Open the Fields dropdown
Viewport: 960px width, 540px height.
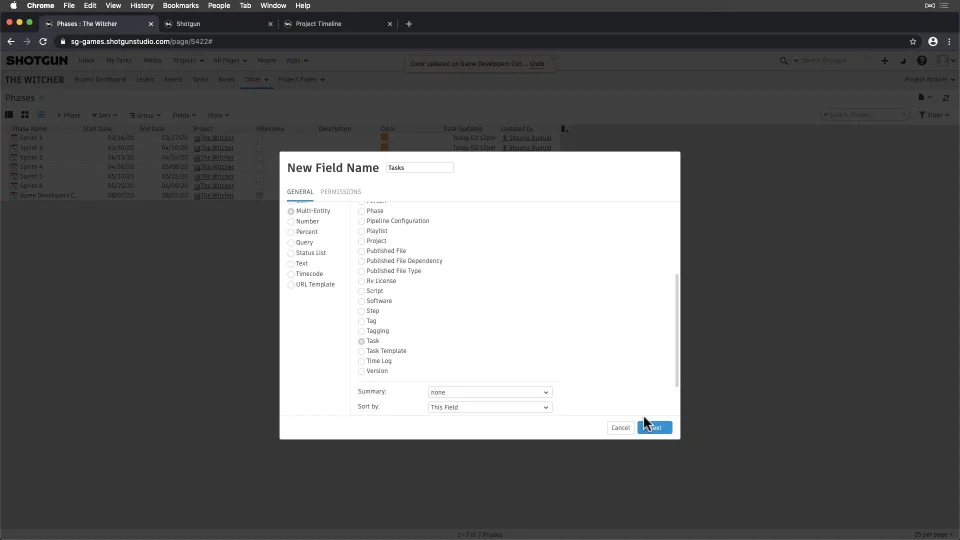click(184, 115)
